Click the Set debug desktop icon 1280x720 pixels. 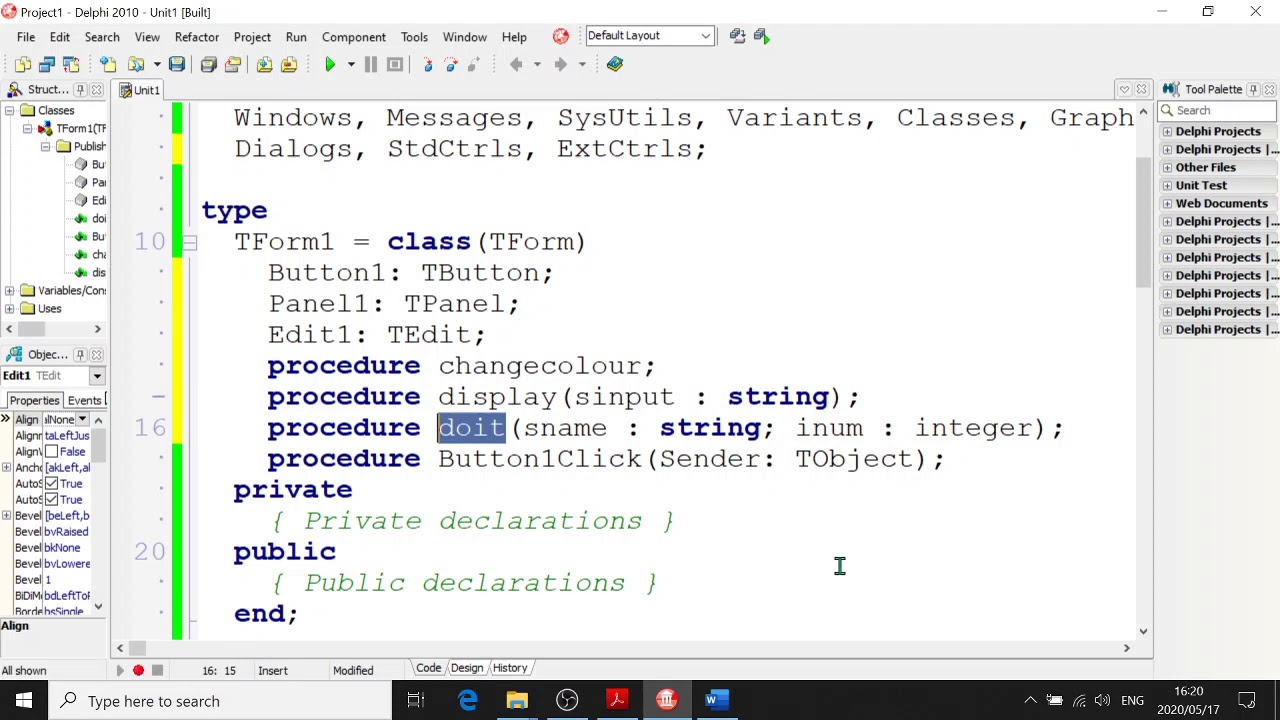(762, 36)
